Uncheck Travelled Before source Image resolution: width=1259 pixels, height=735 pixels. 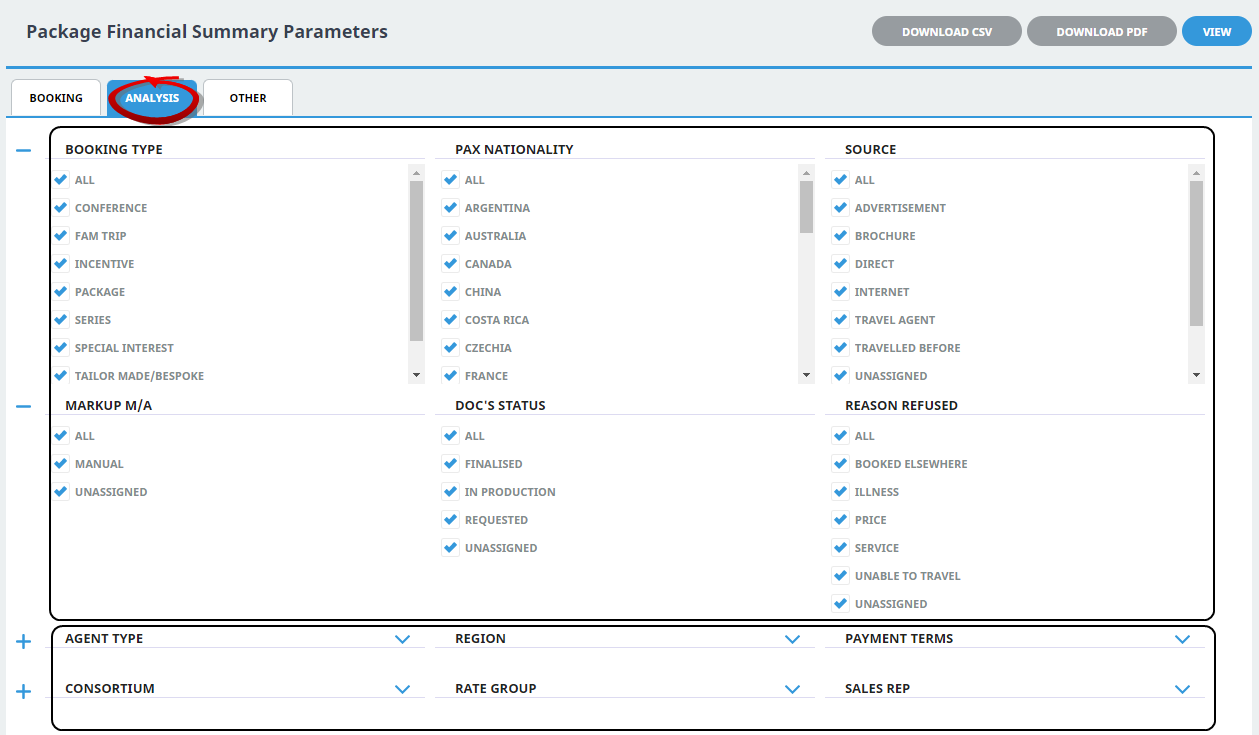[x=841, y=348]
